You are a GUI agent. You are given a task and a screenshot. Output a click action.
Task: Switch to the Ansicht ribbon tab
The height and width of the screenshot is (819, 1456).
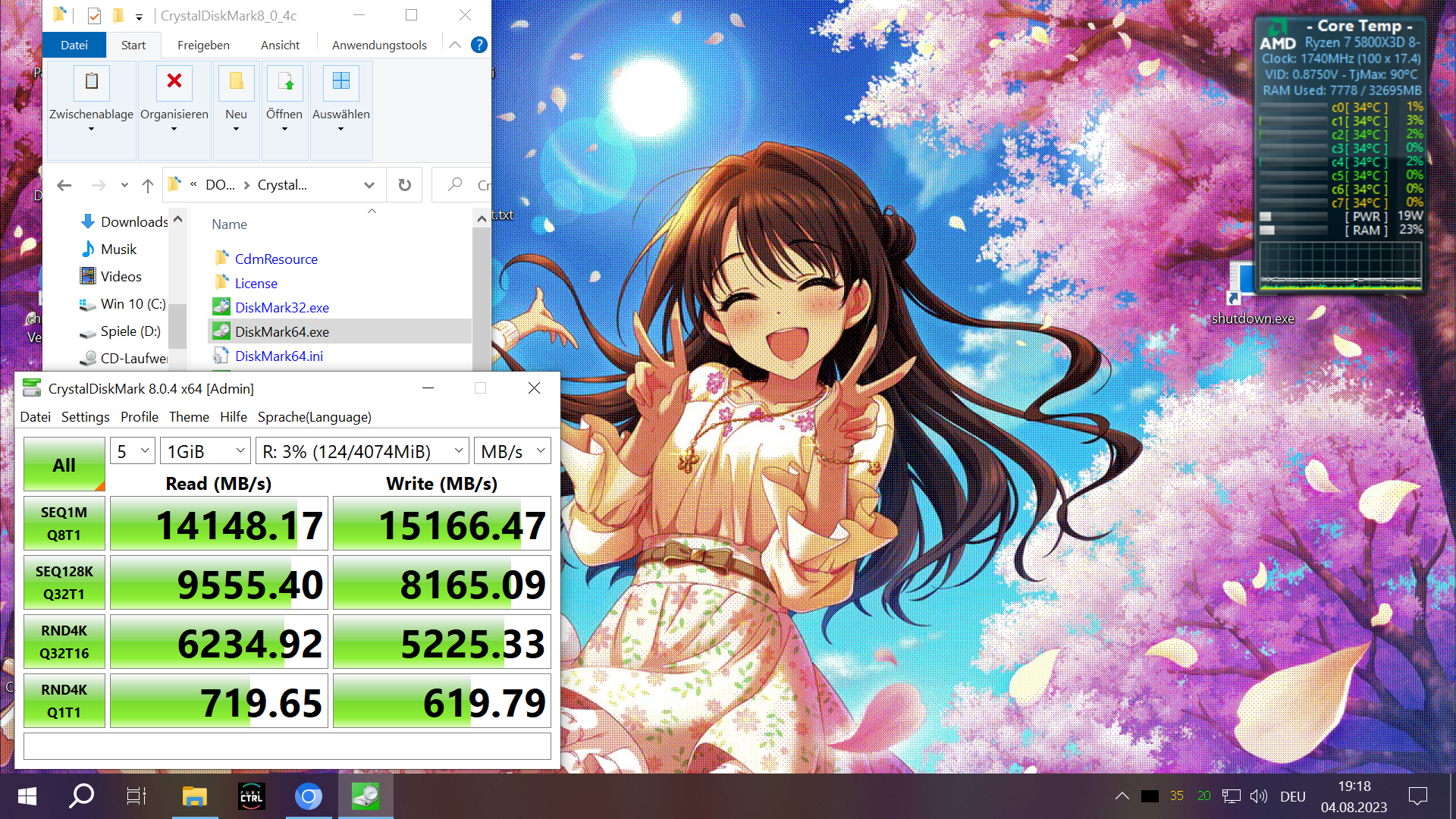coord(280,45)
